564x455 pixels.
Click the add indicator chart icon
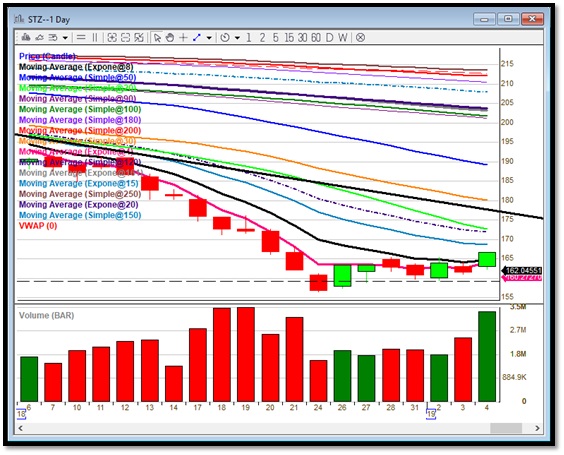pos(139,37)
